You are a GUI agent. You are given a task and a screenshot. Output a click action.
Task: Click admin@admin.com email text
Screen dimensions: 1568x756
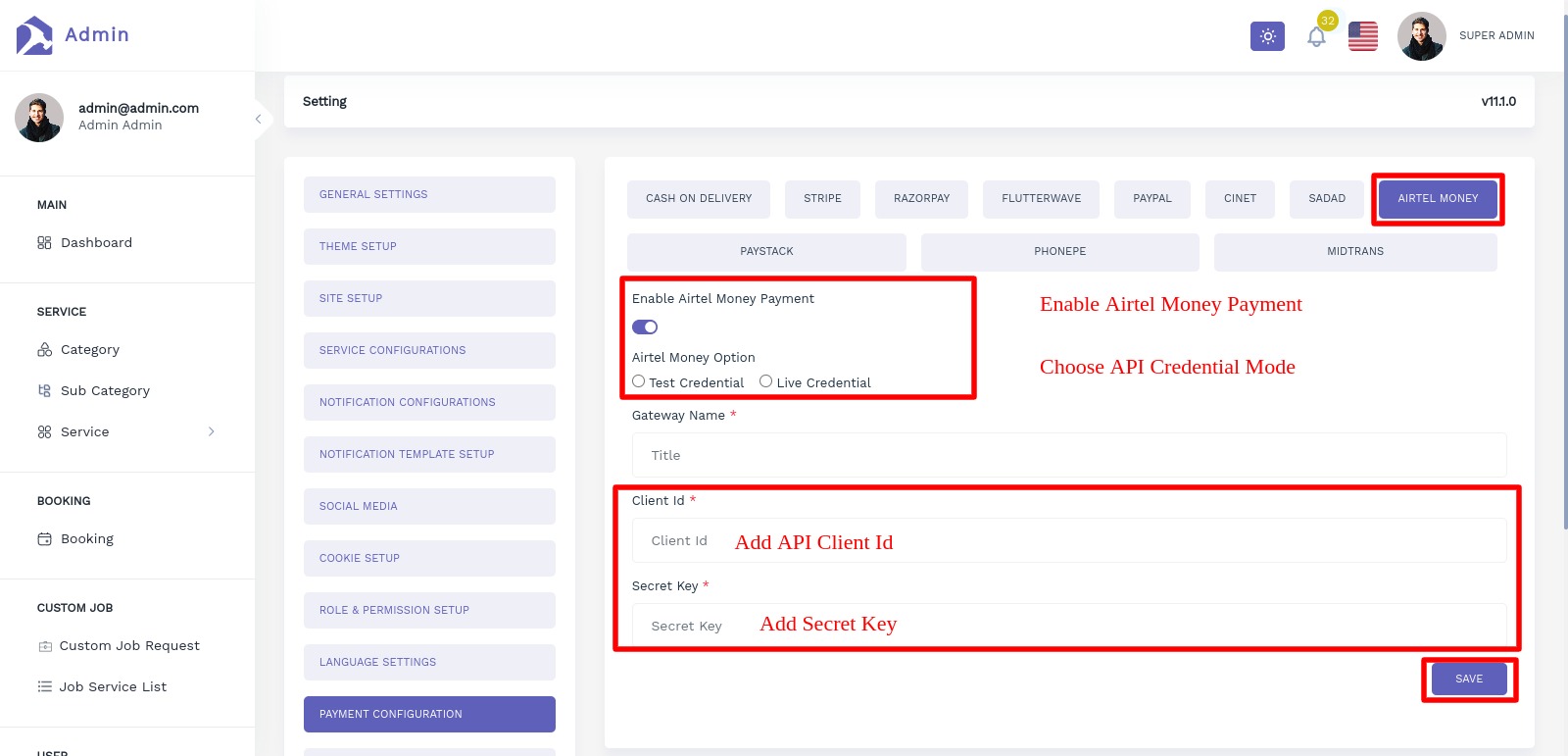(138, 108)
